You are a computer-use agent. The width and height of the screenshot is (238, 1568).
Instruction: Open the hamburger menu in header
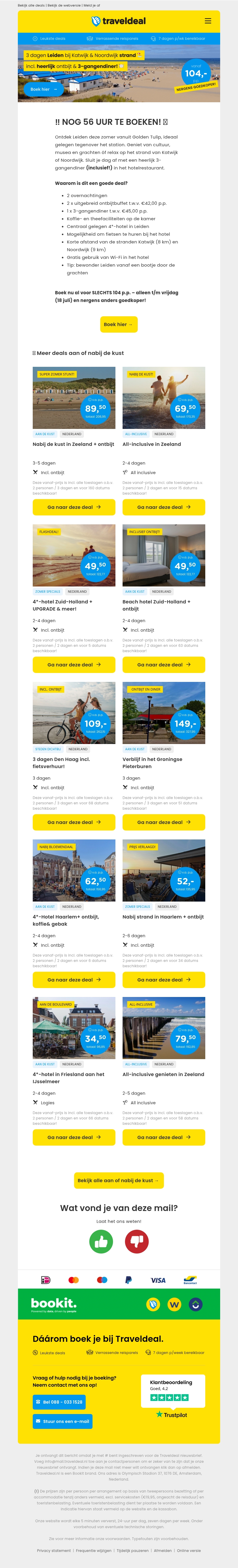tap(208, 21)
